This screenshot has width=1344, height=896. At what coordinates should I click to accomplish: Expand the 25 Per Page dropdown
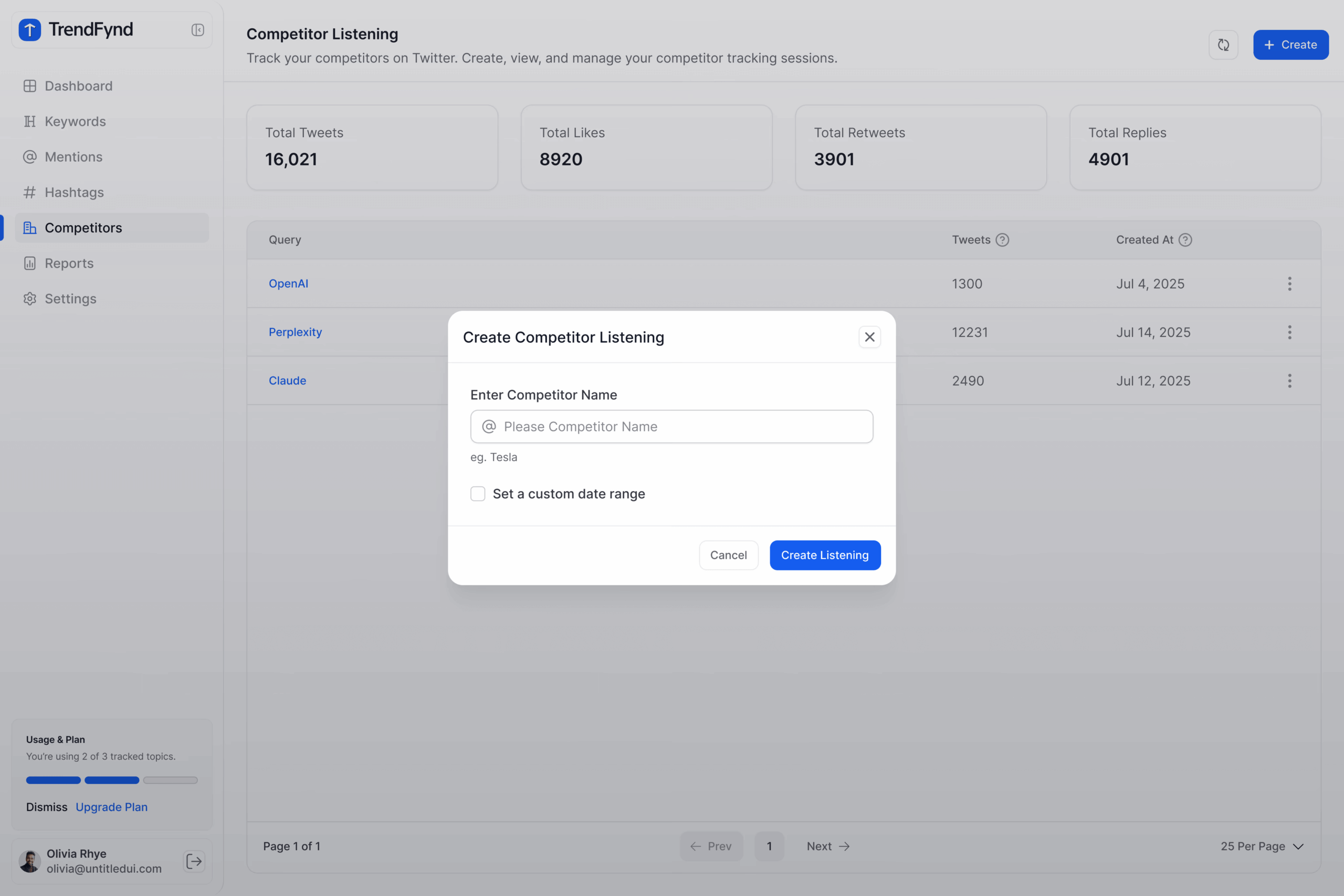click(1262, 846)
